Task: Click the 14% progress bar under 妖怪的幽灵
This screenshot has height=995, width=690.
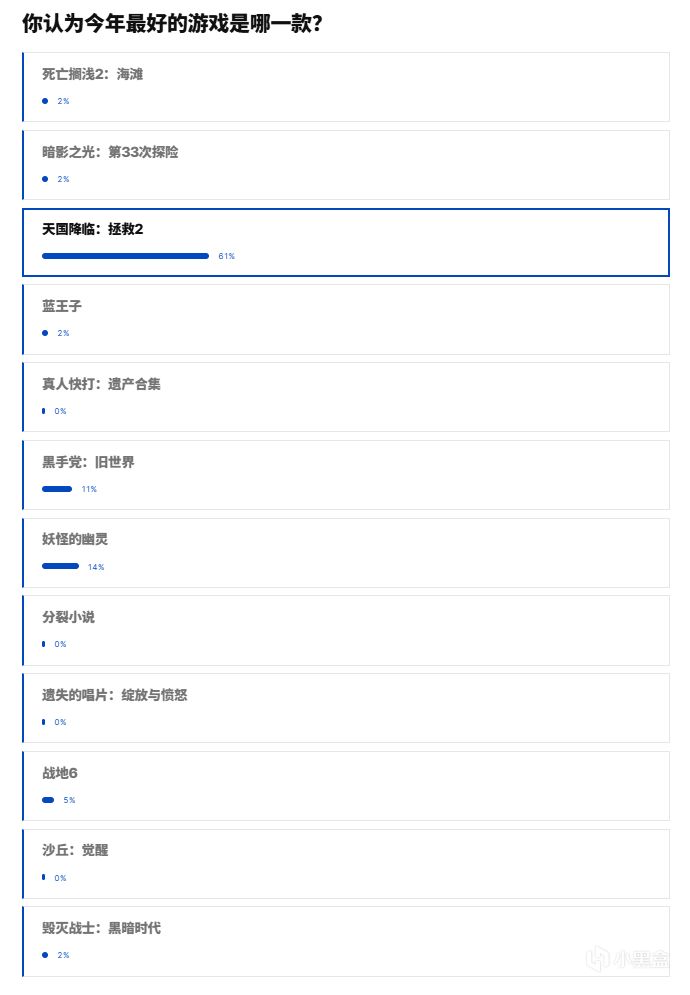Action: [x=60, y=566]
